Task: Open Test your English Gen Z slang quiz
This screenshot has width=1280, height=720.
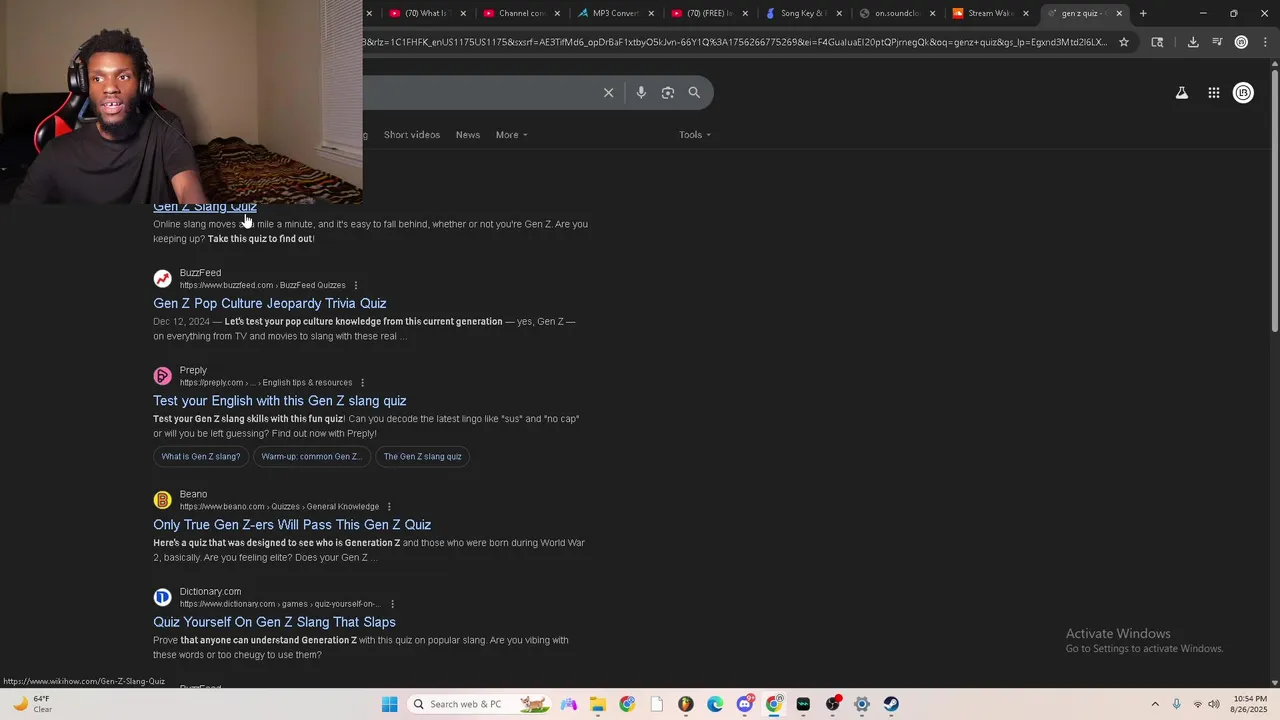Action: [x=279, y=401]
